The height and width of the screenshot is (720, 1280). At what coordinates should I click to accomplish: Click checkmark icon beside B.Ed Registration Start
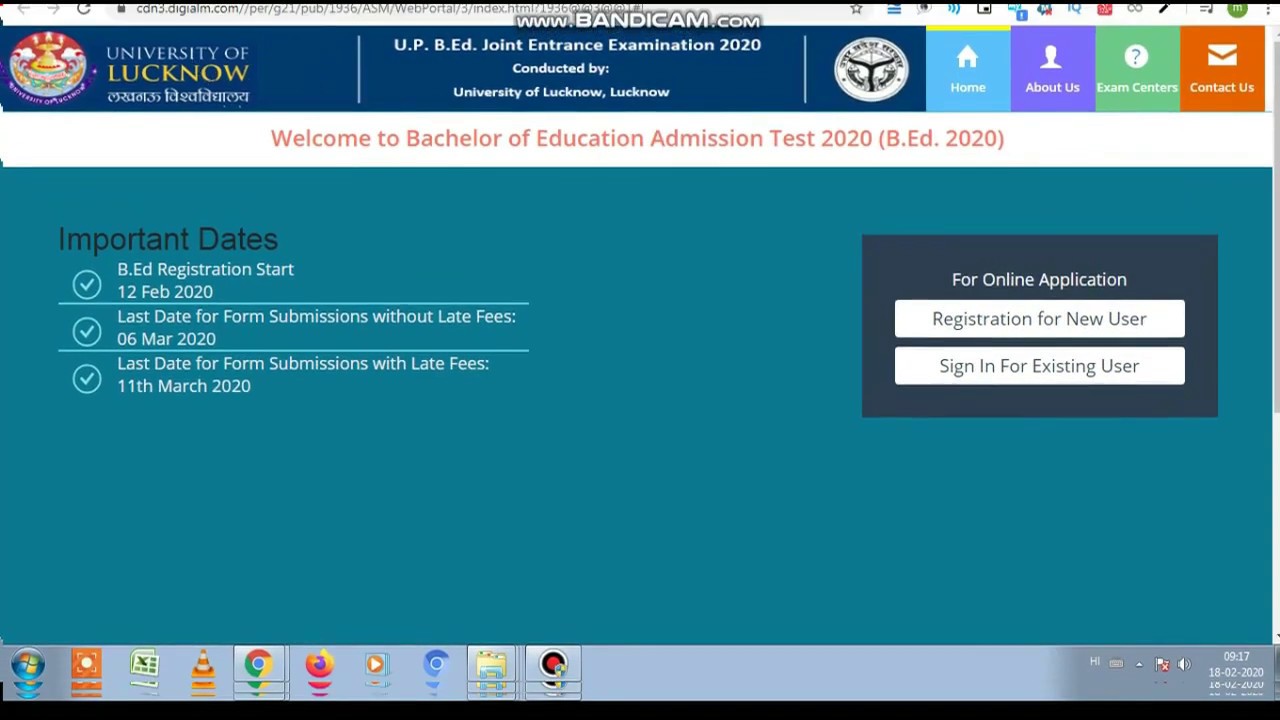[87, 285]
